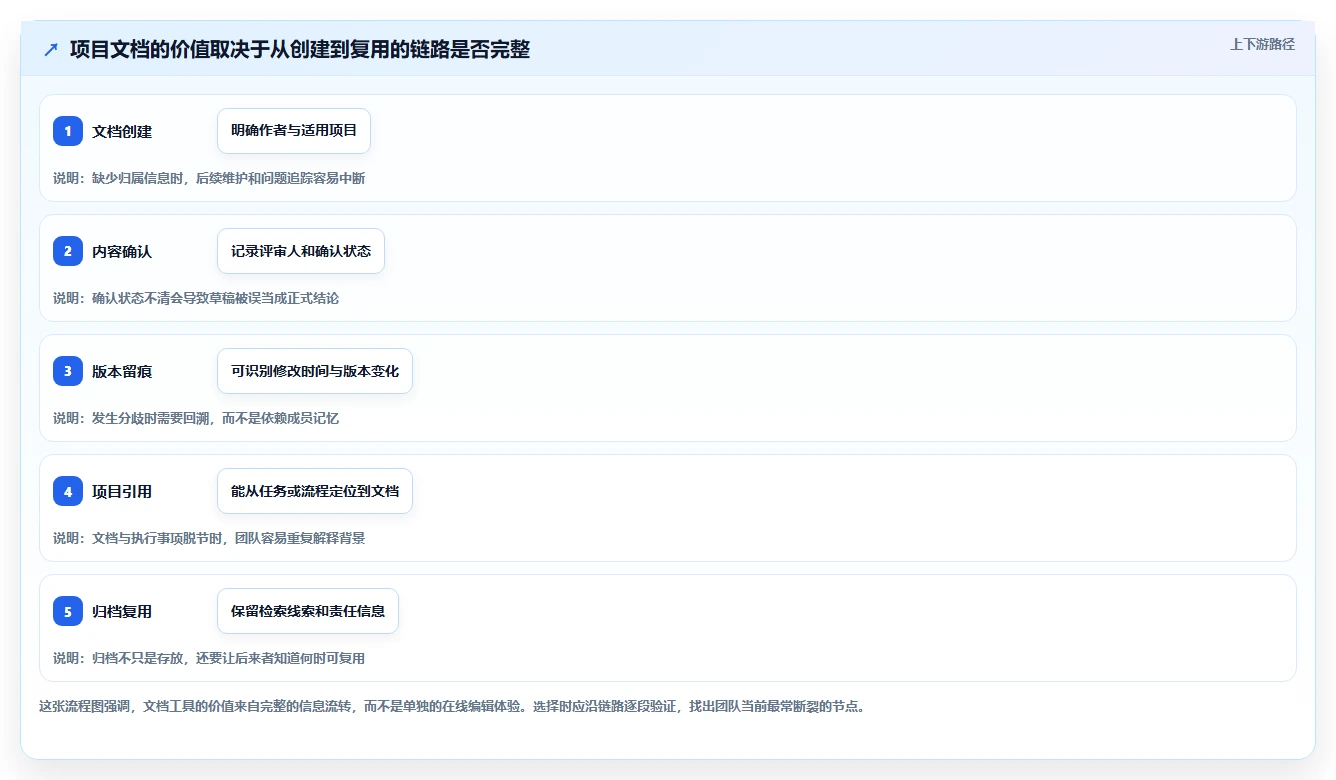
Task: Click the 版本留痕 step title
Action: tap(122, 371)
